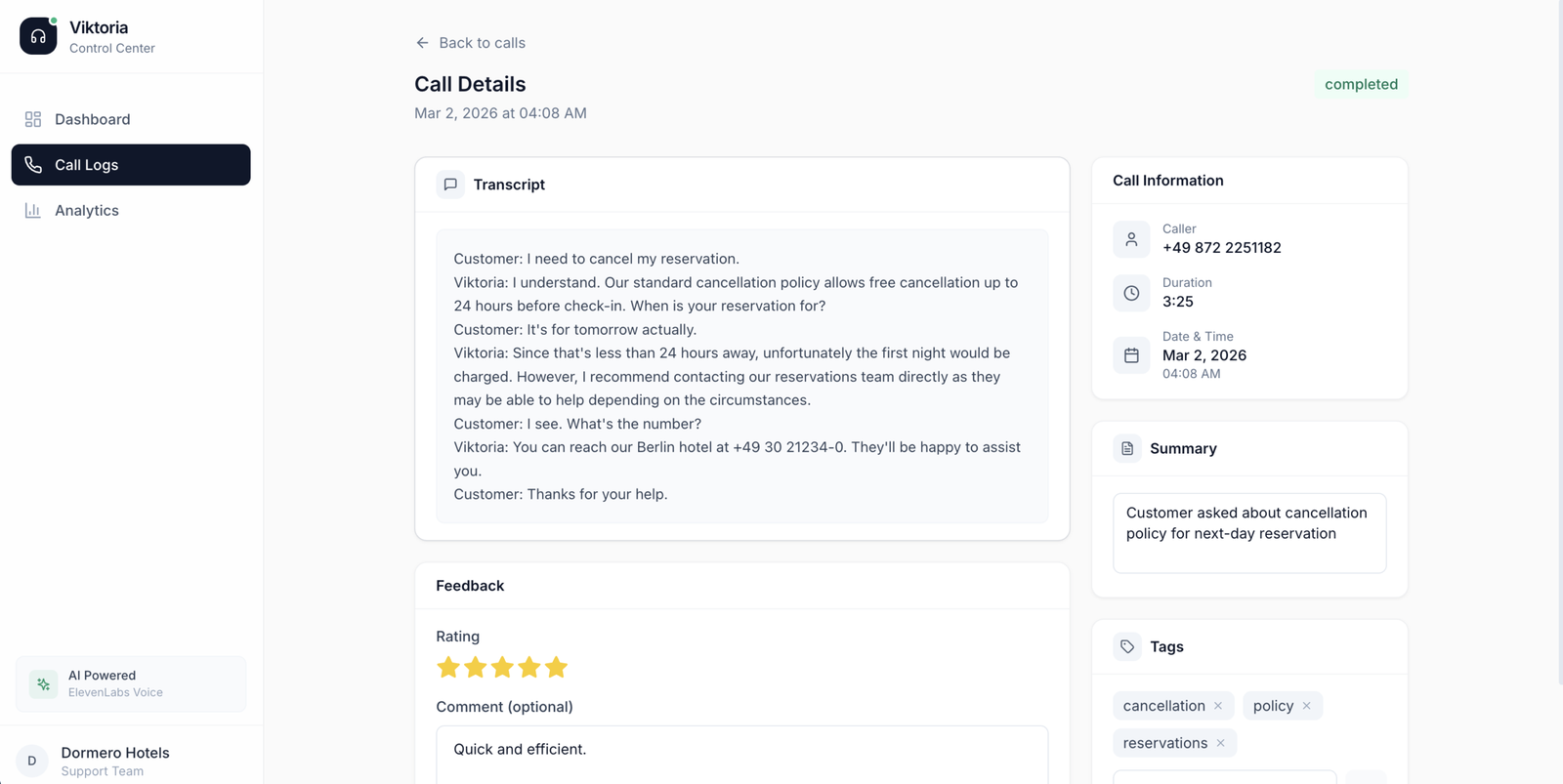
Task: Remove the cancellation tag
Action: point(1218,706)
